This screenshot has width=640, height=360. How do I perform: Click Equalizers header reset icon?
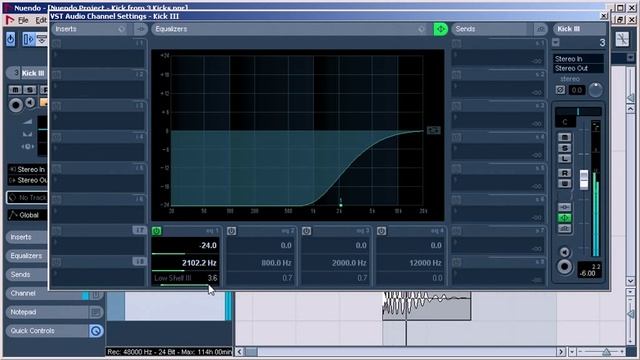(x=421, y=29)
